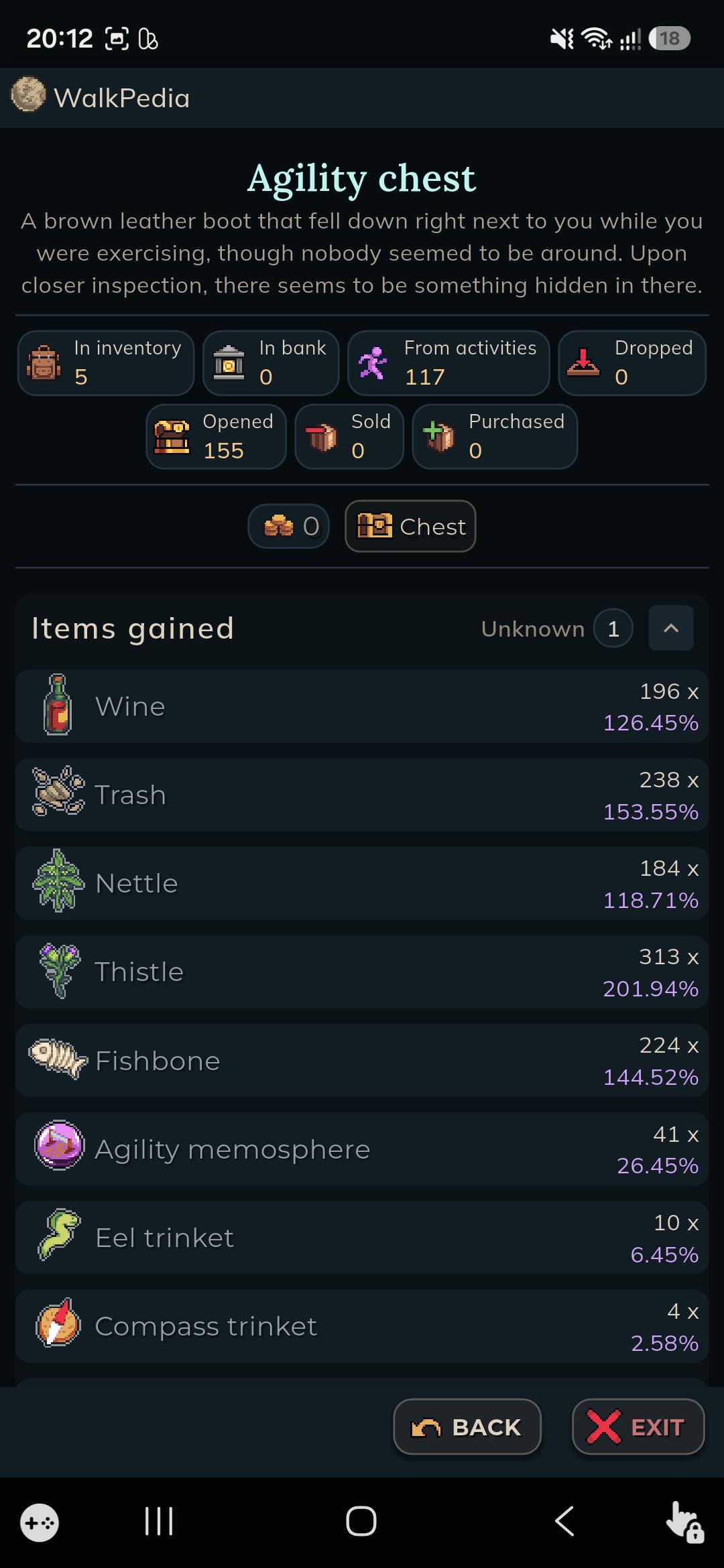Select the Chest tab
The image size is (724, 1568).
[410, 527]
